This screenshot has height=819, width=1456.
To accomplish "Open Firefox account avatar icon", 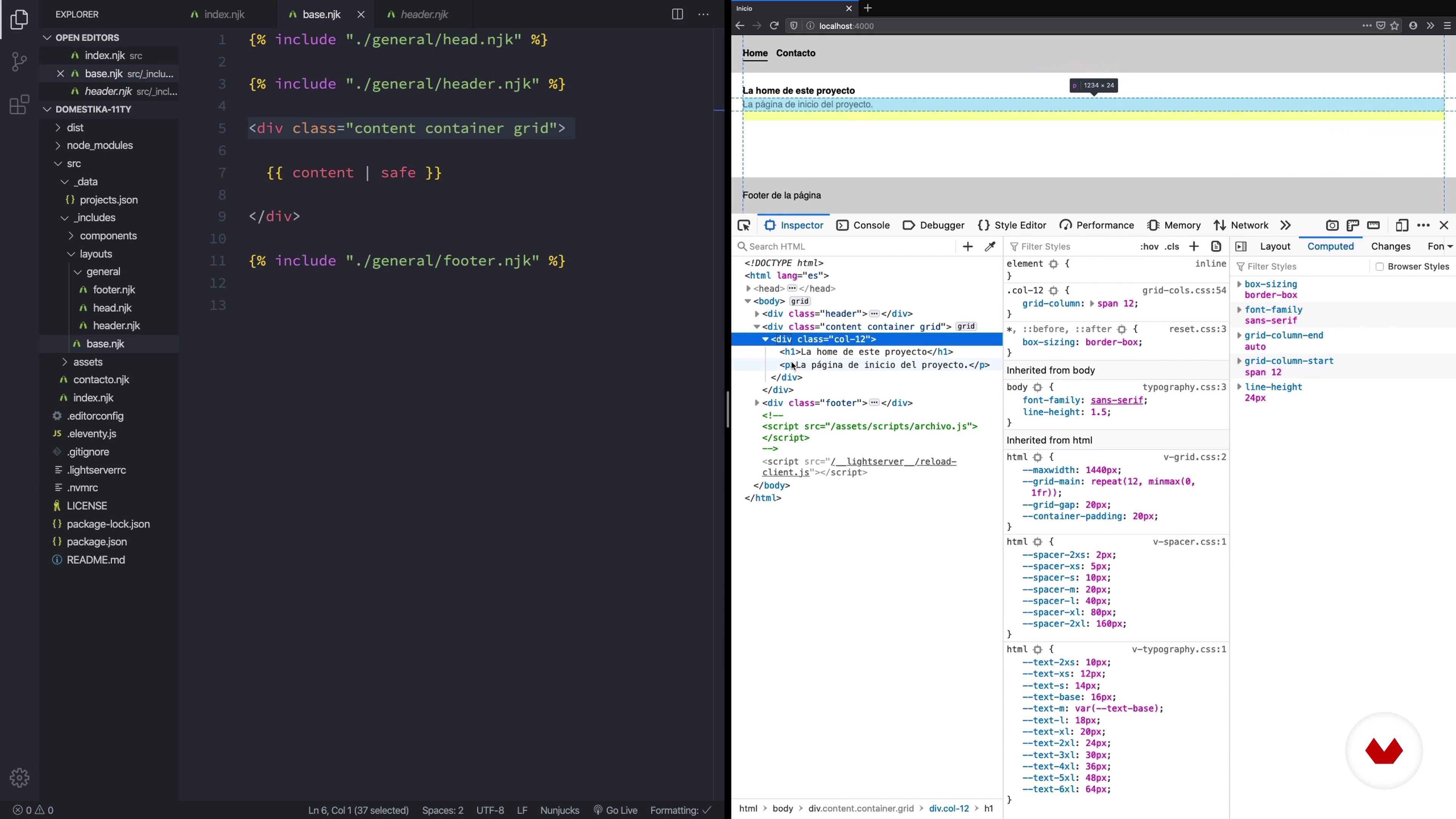I will (x=1413, y=26).
